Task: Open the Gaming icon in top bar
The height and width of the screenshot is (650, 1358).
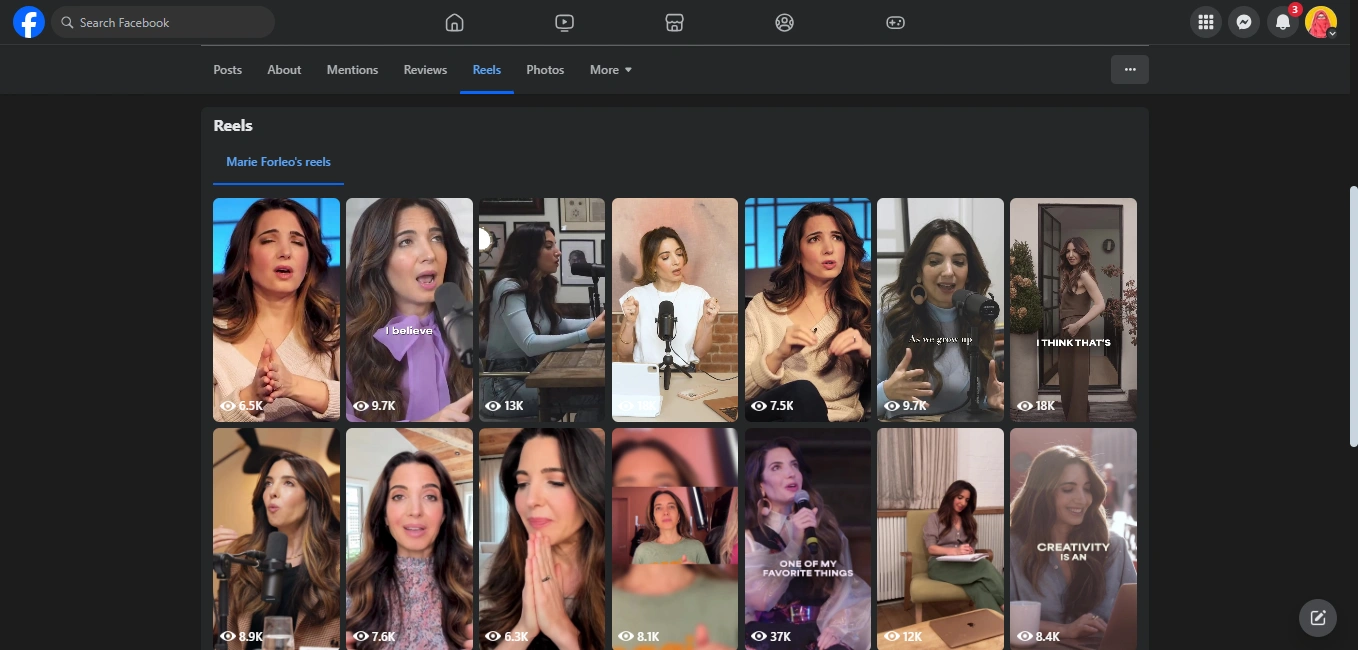Action: 895,22
